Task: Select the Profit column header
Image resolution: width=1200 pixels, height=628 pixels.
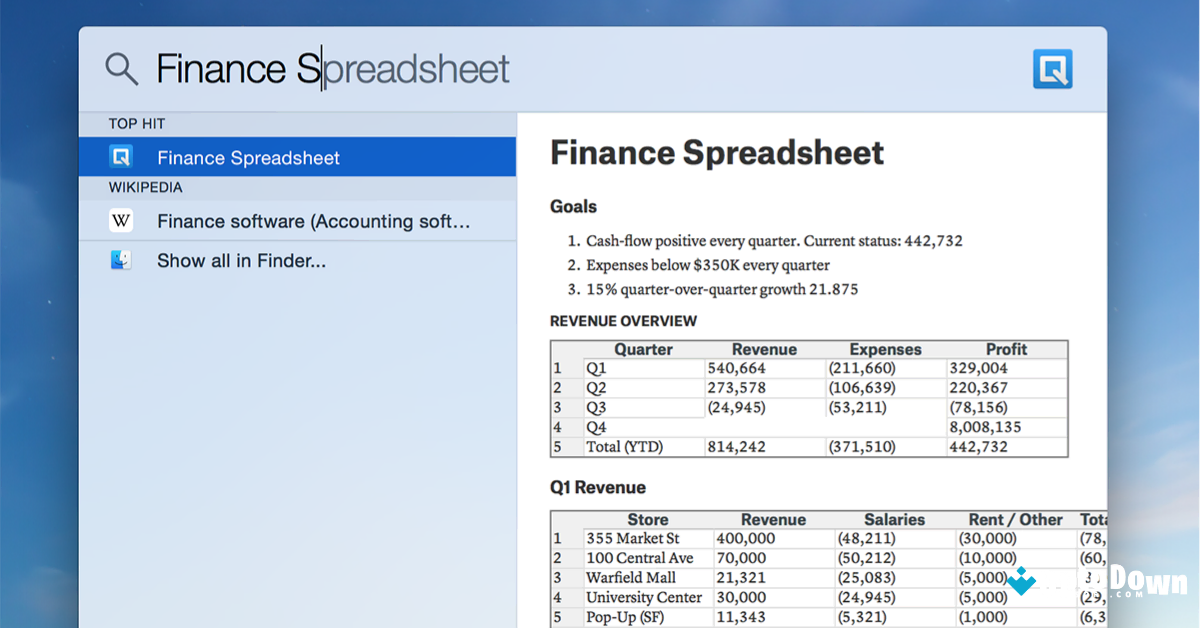Action: pos(1006,349)
